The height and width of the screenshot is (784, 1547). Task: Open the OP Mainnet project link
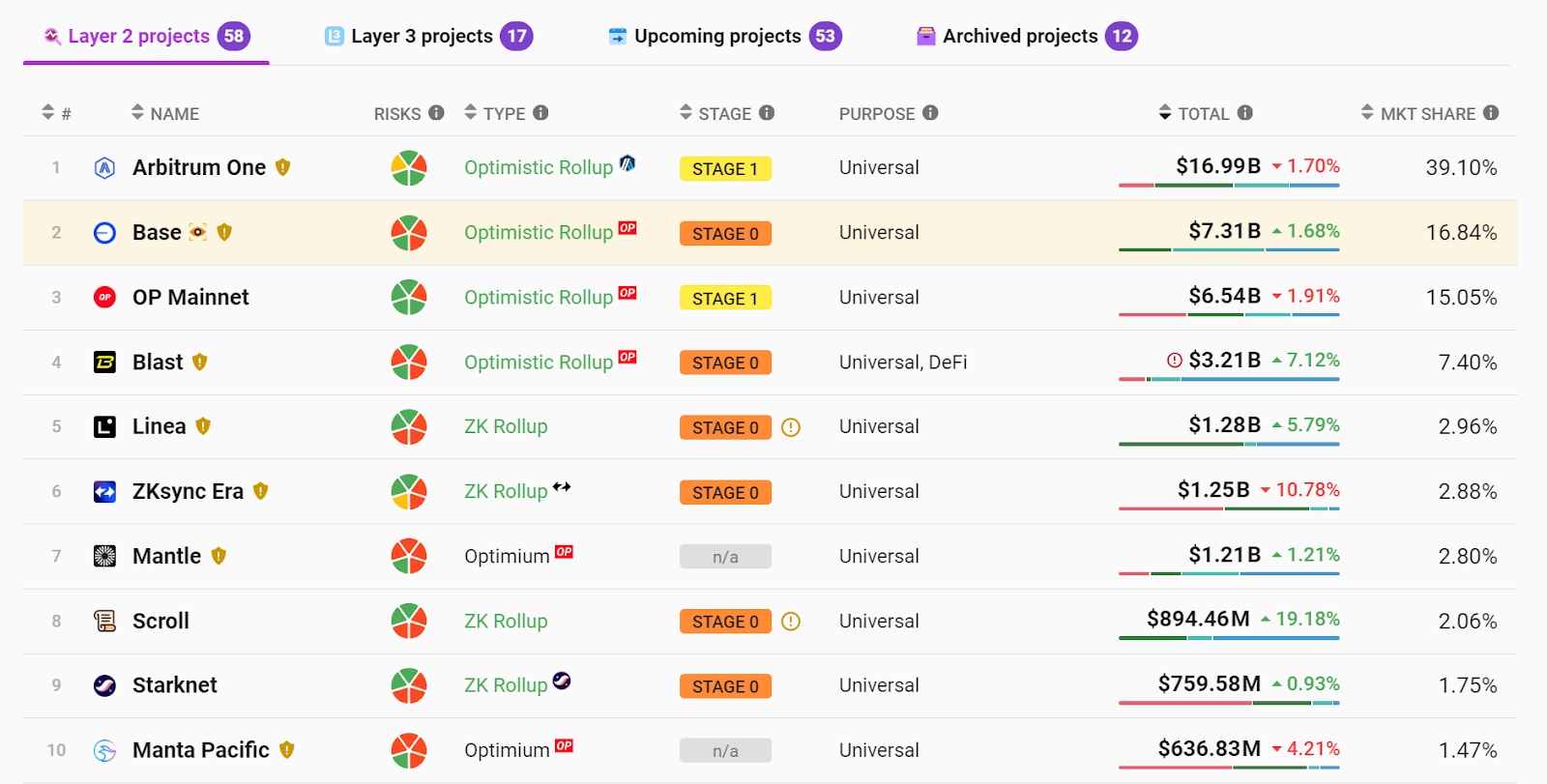190,297
